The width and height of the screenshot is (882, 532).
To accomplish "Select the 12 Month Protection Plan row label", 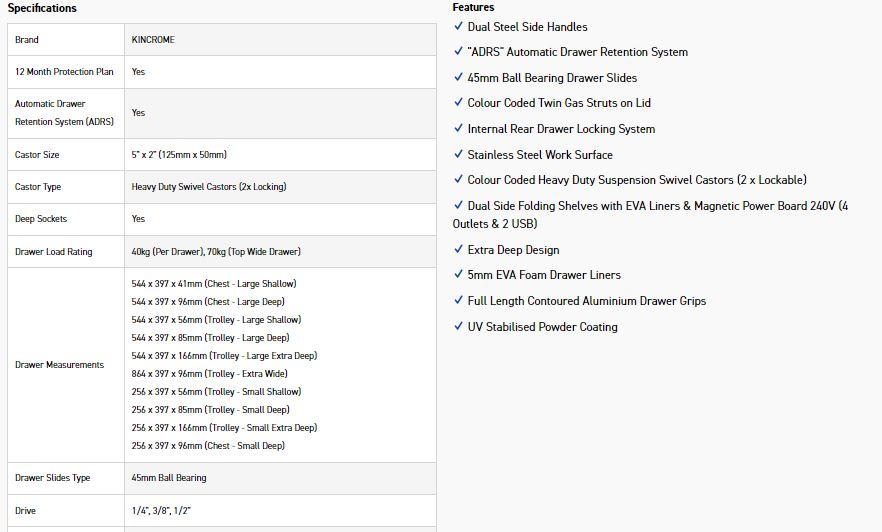I will tap(64, 72).
